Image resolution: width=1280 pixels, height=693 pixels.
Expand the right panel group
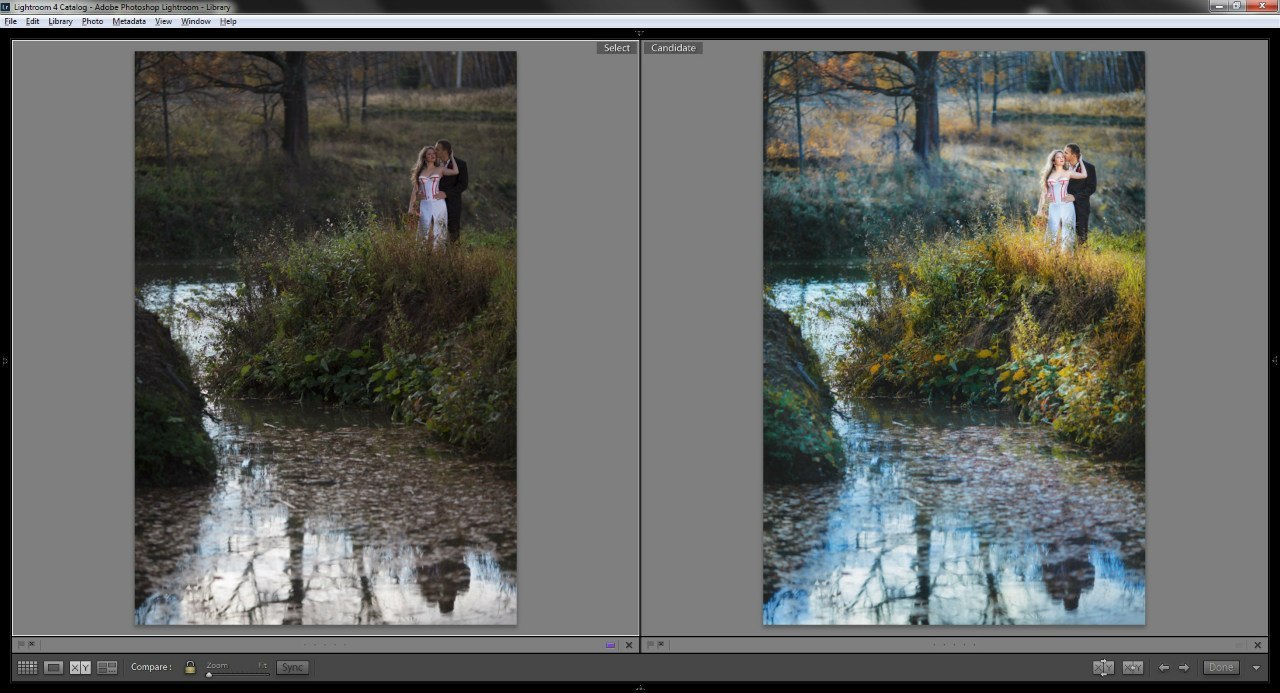point(1275,360)
